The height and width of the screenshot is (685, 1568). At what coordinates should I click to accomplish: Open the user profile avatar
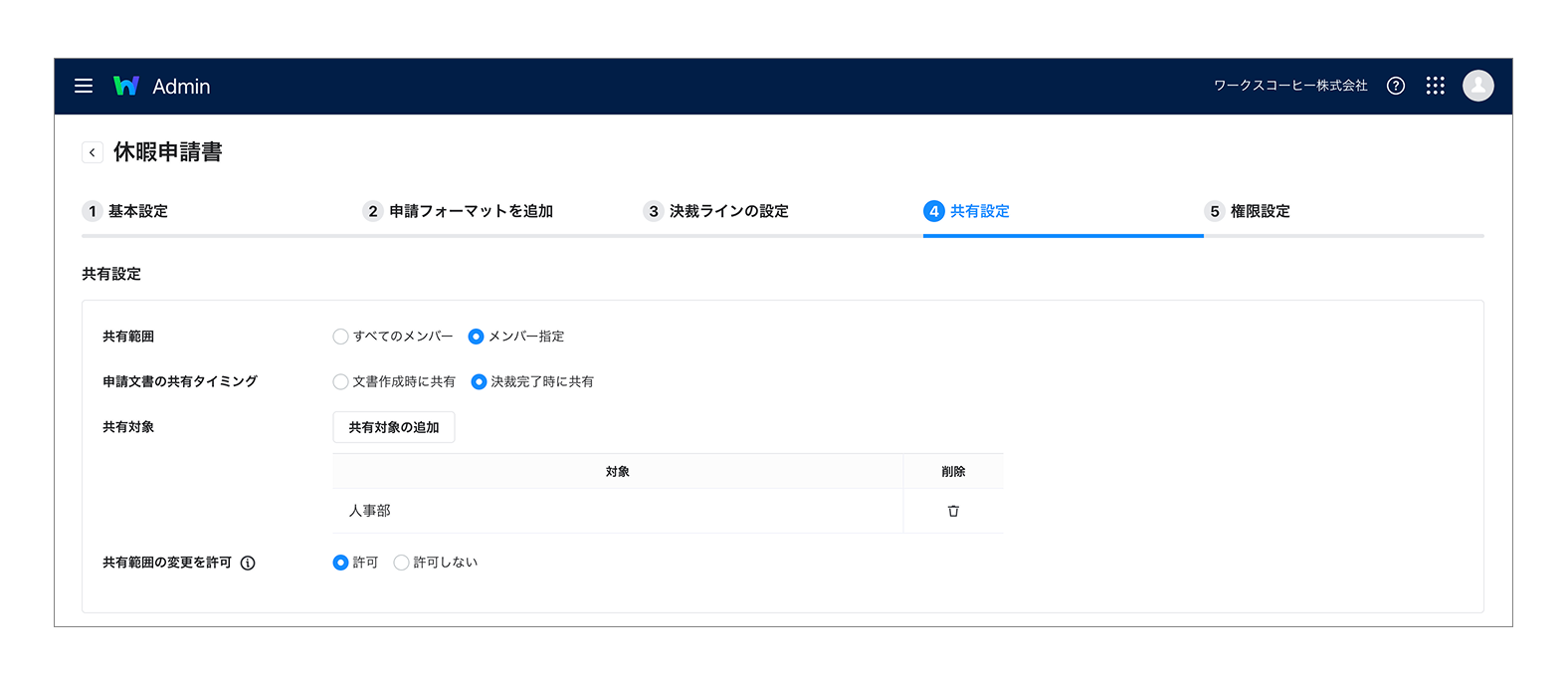point(1478,86)
